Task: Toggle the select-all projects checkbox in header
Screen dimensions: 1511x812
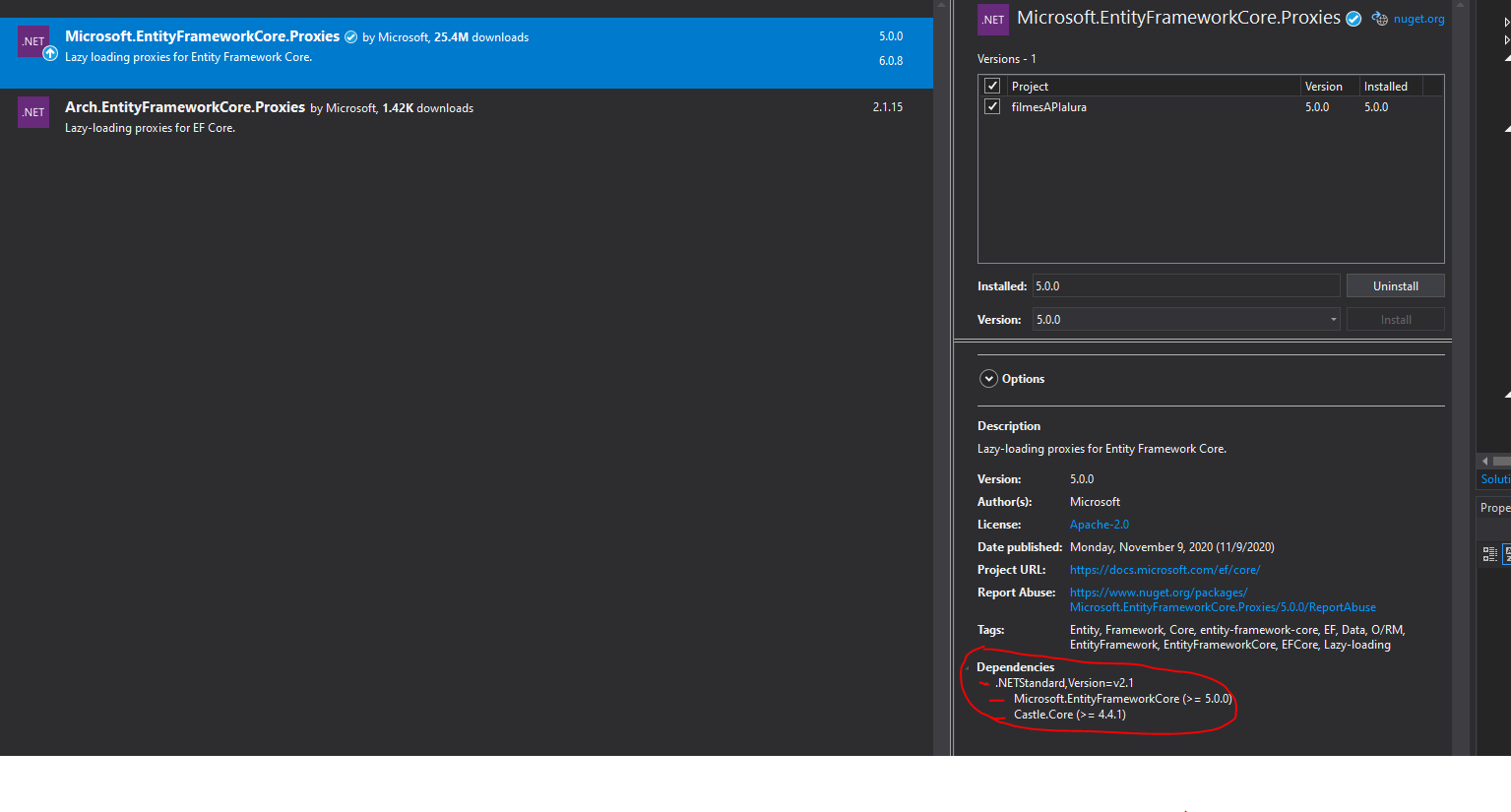Action: click(992, 86)
